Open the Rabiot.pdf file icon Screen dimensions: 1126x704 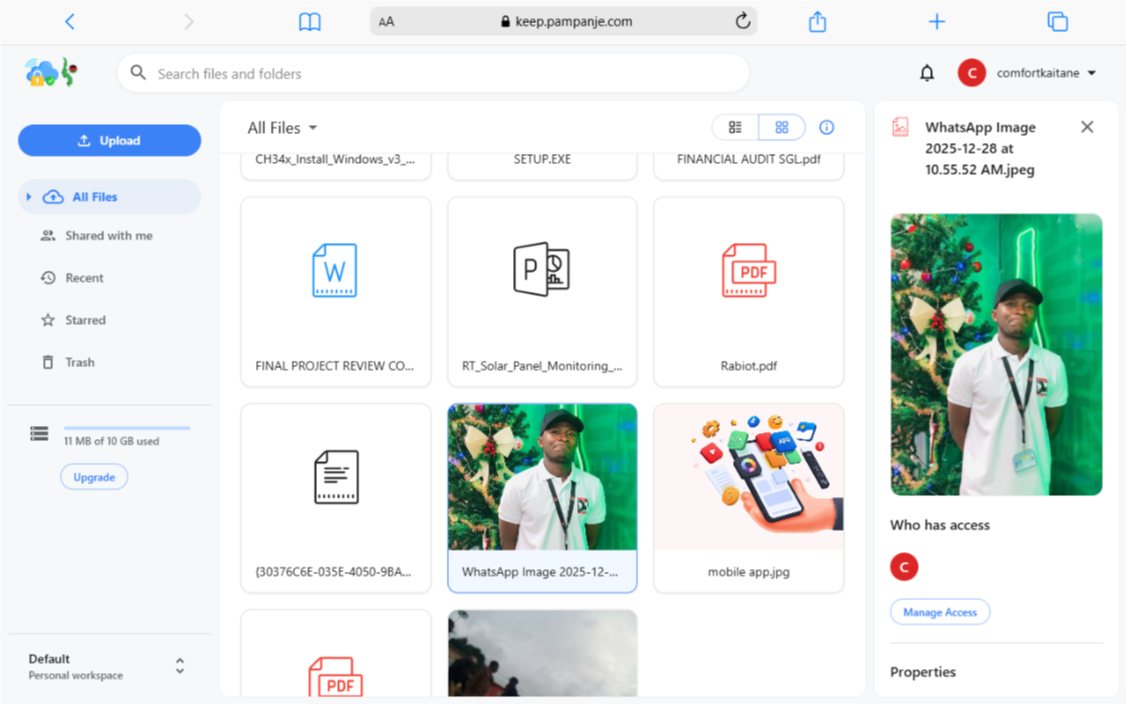(x=748, y=271)
